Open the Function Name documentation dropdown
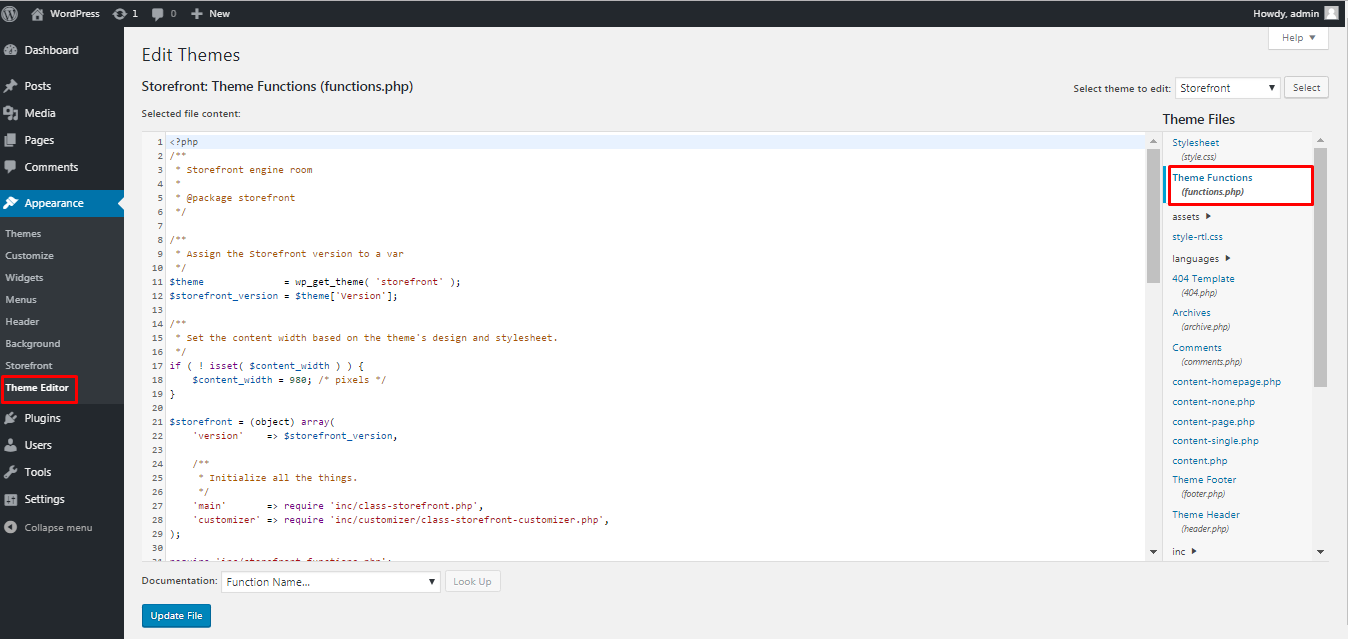 [x=330, y=582]
